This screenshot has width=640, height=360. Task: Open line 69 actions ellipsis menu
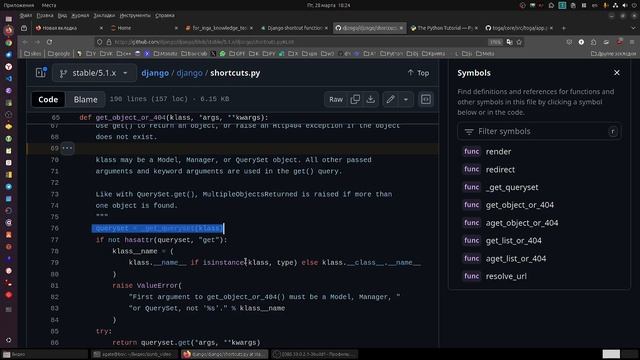[67, 148]
